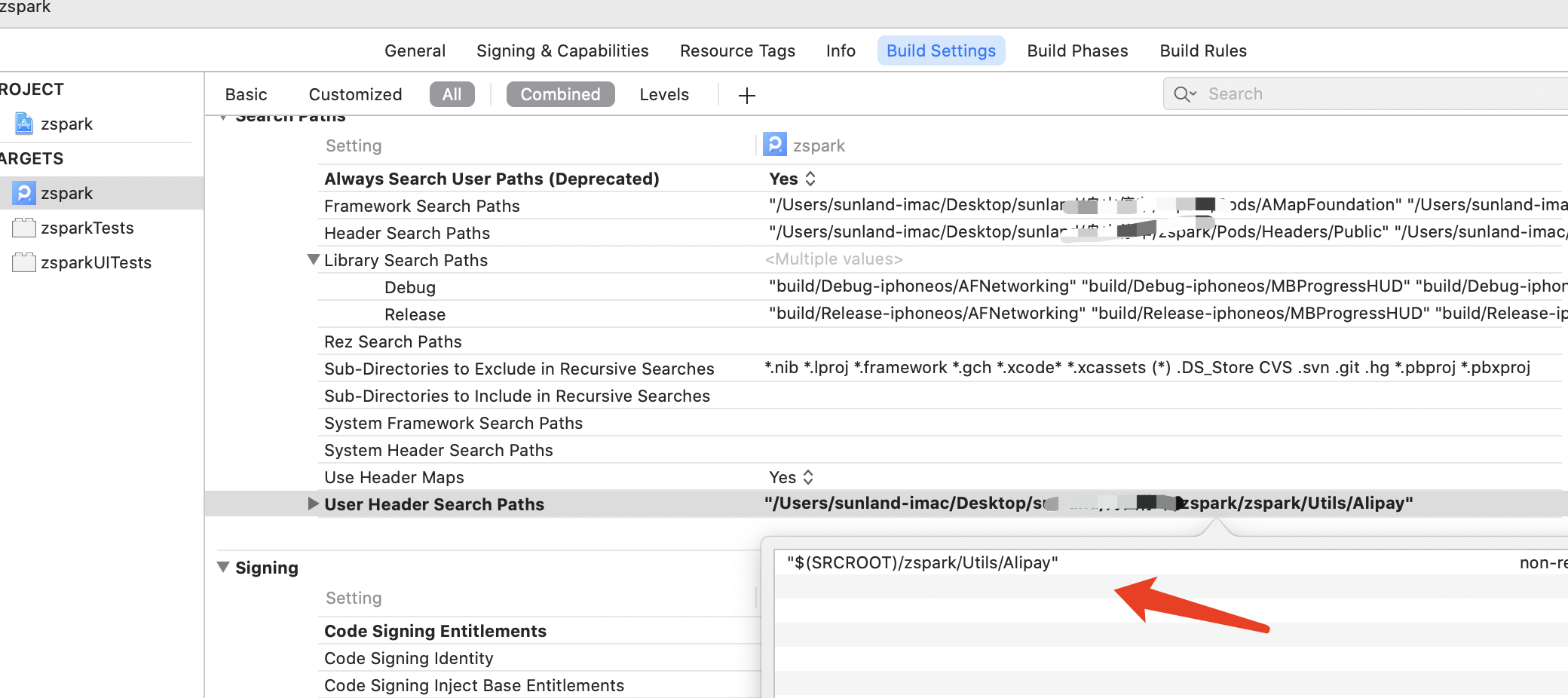Click the zsparkTests target folder icon
Screen dimensions: 1568x698
point(24,228)
